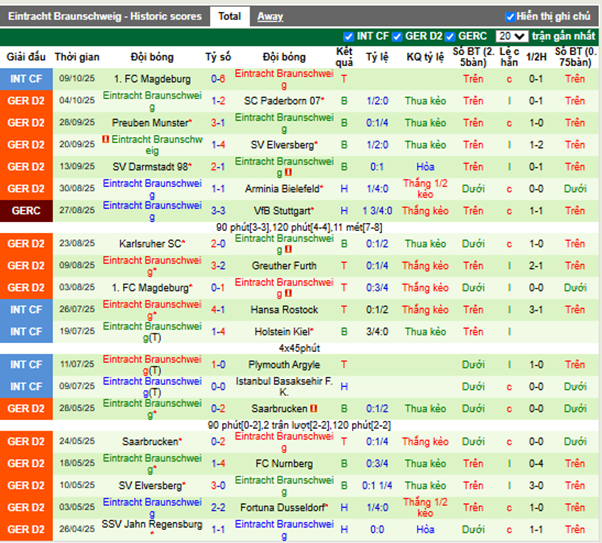Click the red card icon in 03/08/25 row
This screenshot has width=602, height=543.
coord(288,293)
